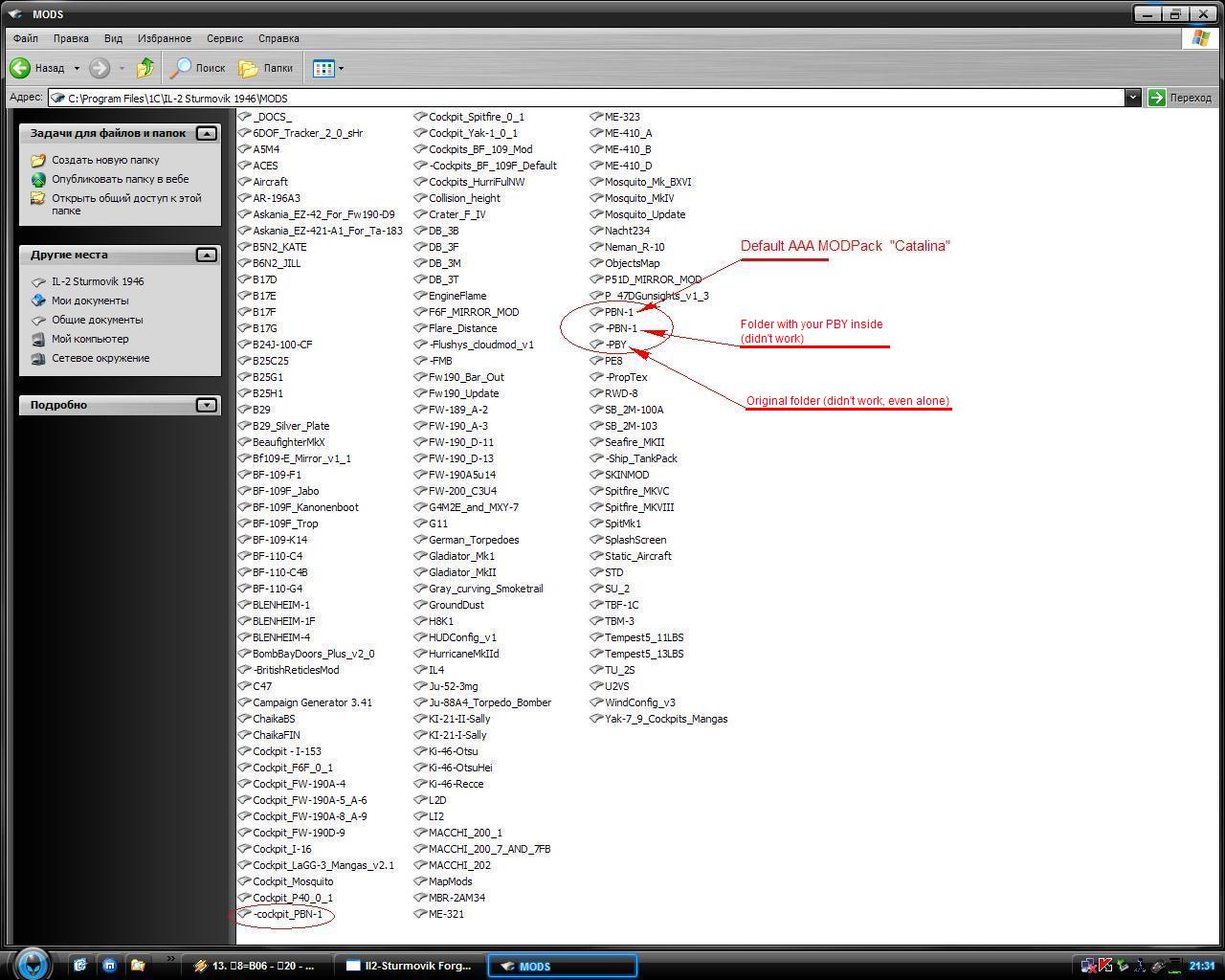The width and height of the screenshot is (1225, 980).
Task: Open the Справка menu
Action: tap(278, 38)
